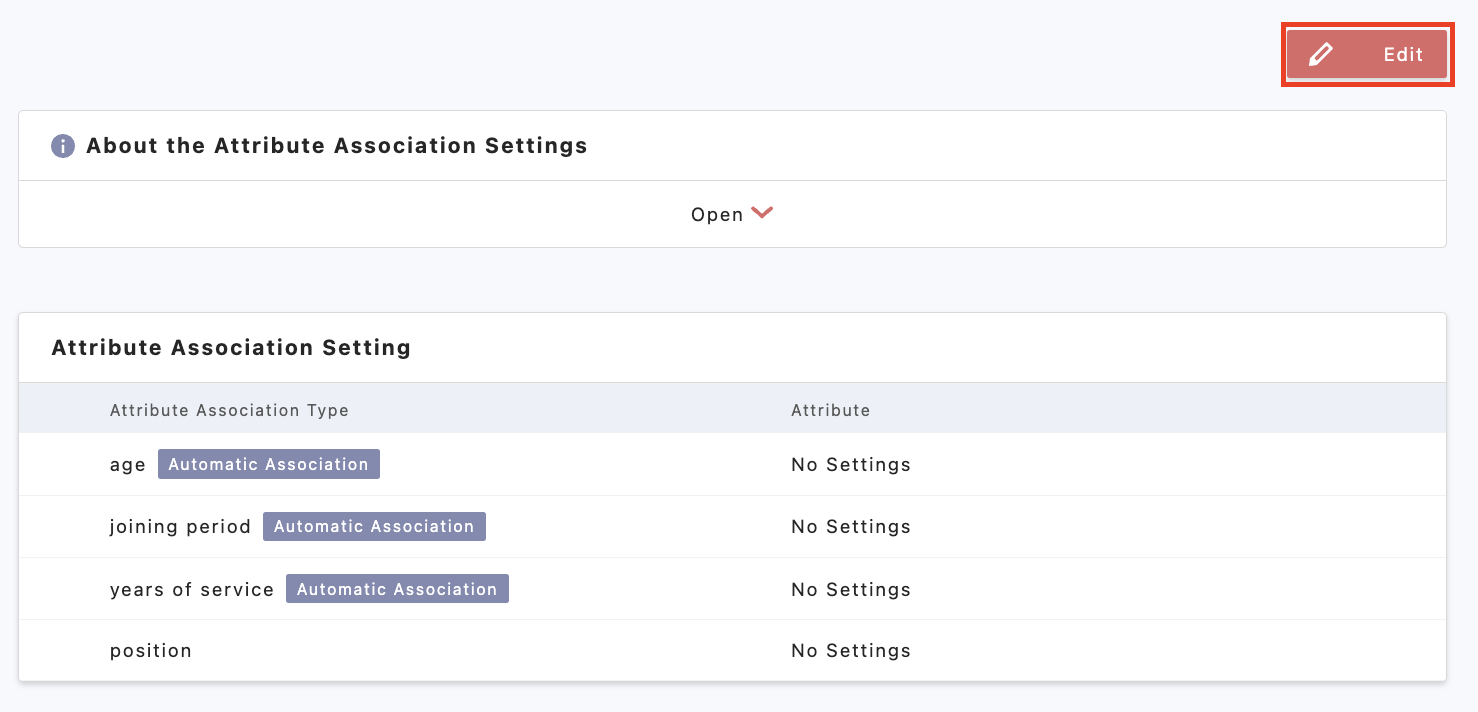
Task: Click No Settings in years of service row
Action: (850, 590)
